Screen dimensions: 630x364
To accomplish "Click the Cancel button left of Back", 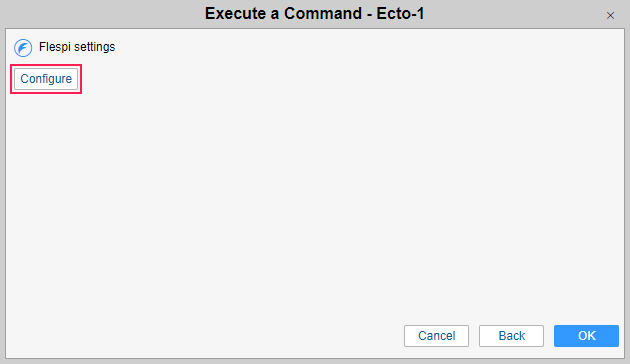I will pos(436,336).
